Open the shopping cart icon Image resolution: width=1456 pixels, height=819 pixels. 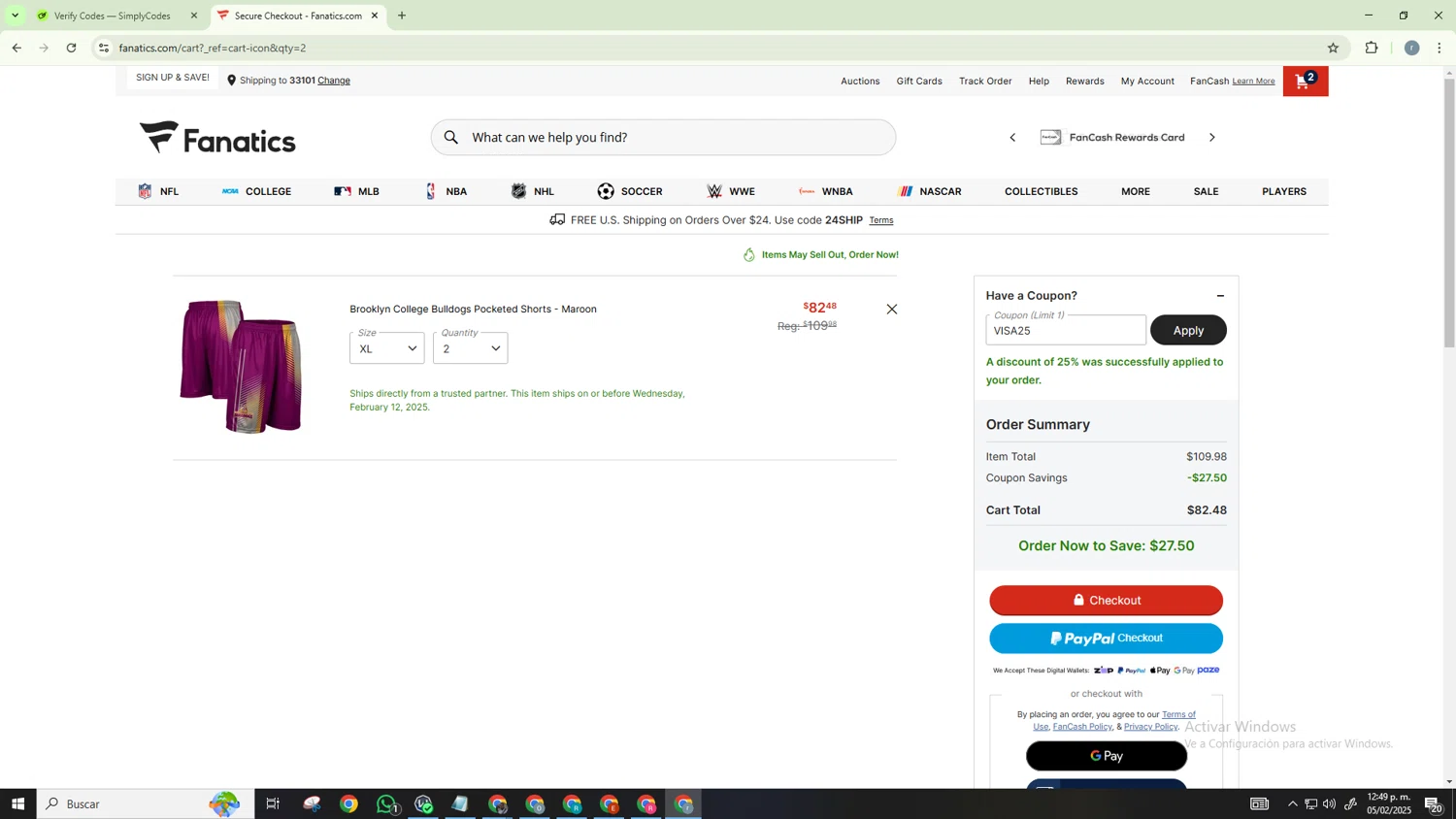point(1305,82)
